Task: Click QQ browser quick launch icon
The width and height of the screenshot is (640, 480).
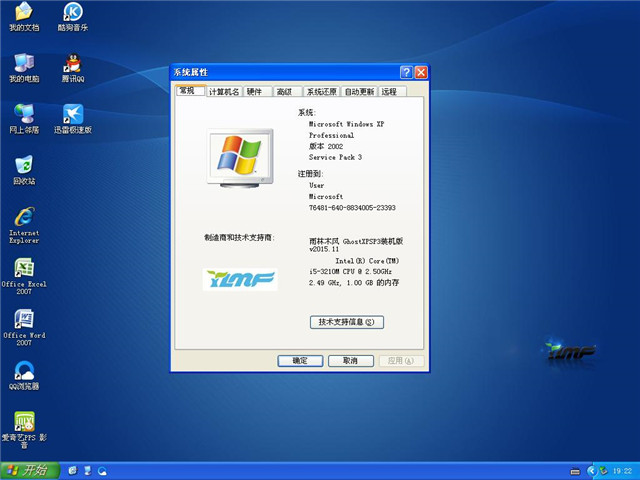Action: pos(102,471)
